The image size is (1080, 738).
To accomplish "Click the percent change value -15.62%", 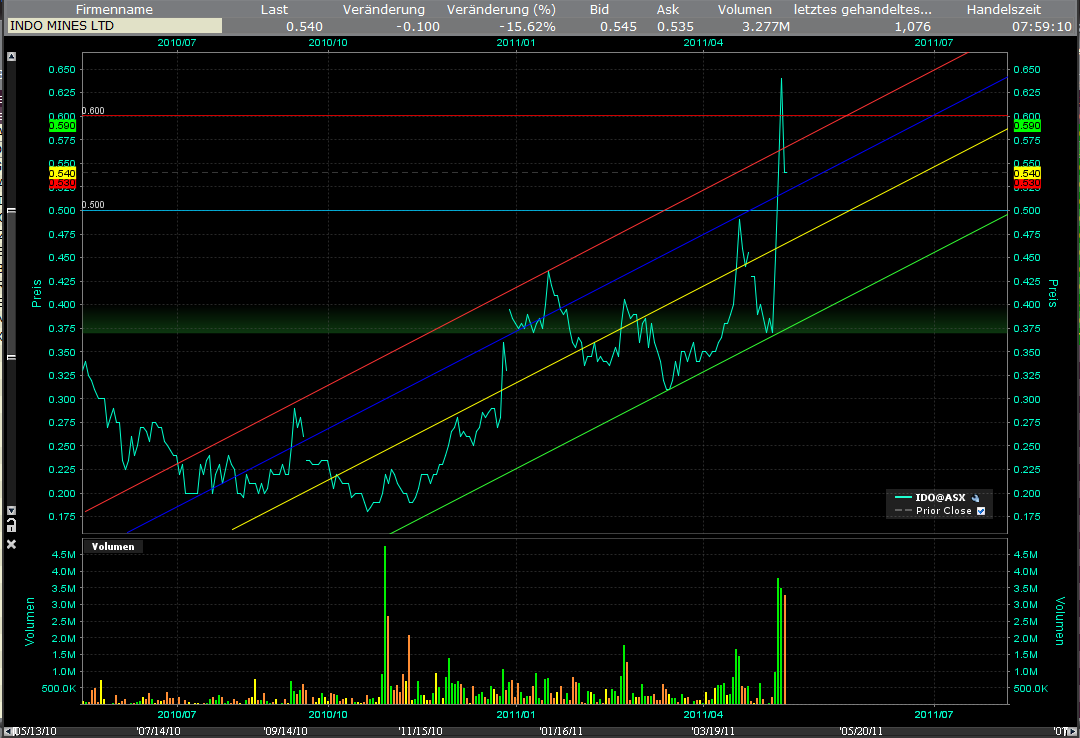I will tap(527, 27).
